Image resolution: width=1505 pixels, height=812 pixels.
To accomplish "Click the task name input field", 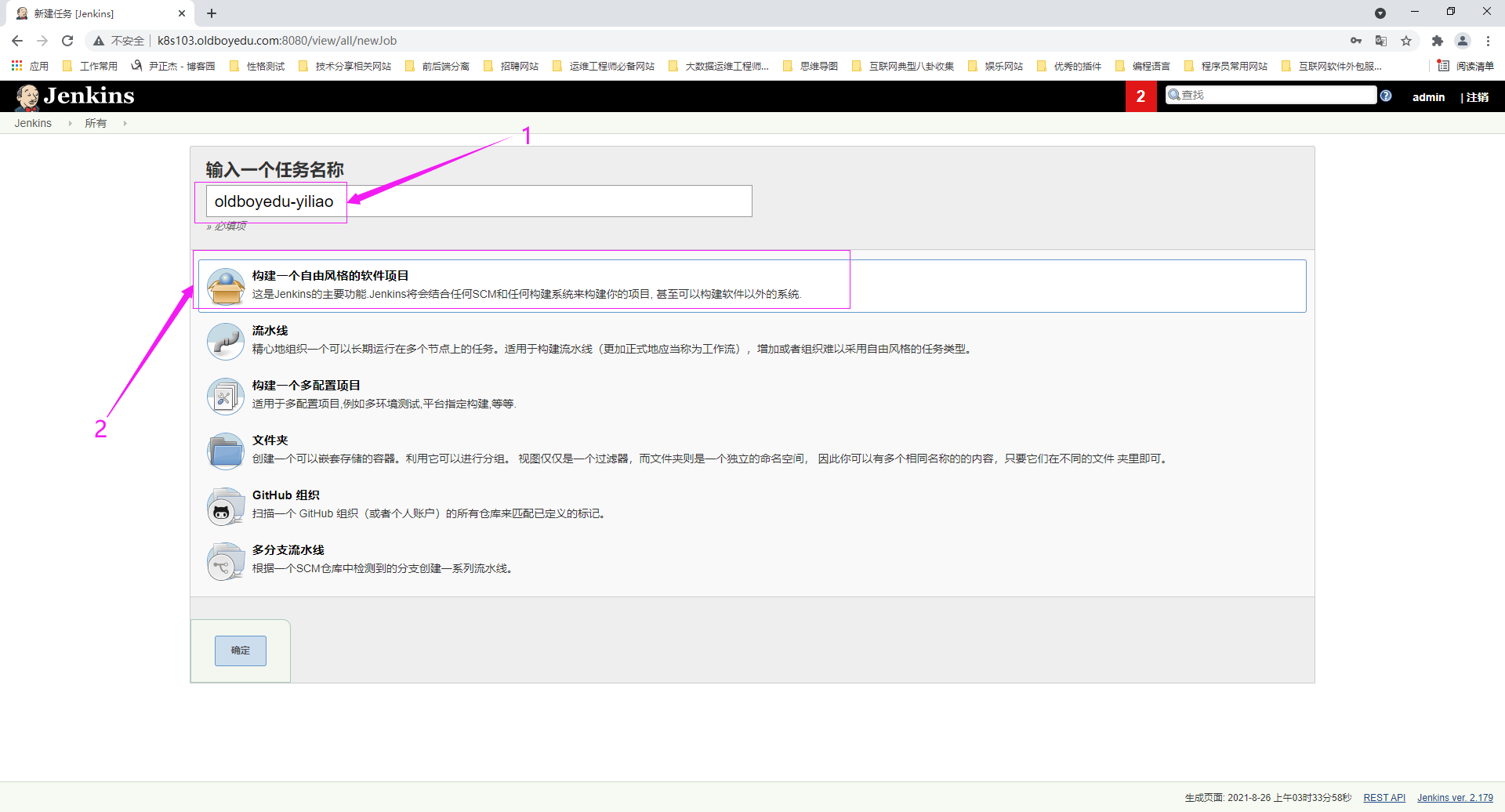I will click(x=478, y=201).
